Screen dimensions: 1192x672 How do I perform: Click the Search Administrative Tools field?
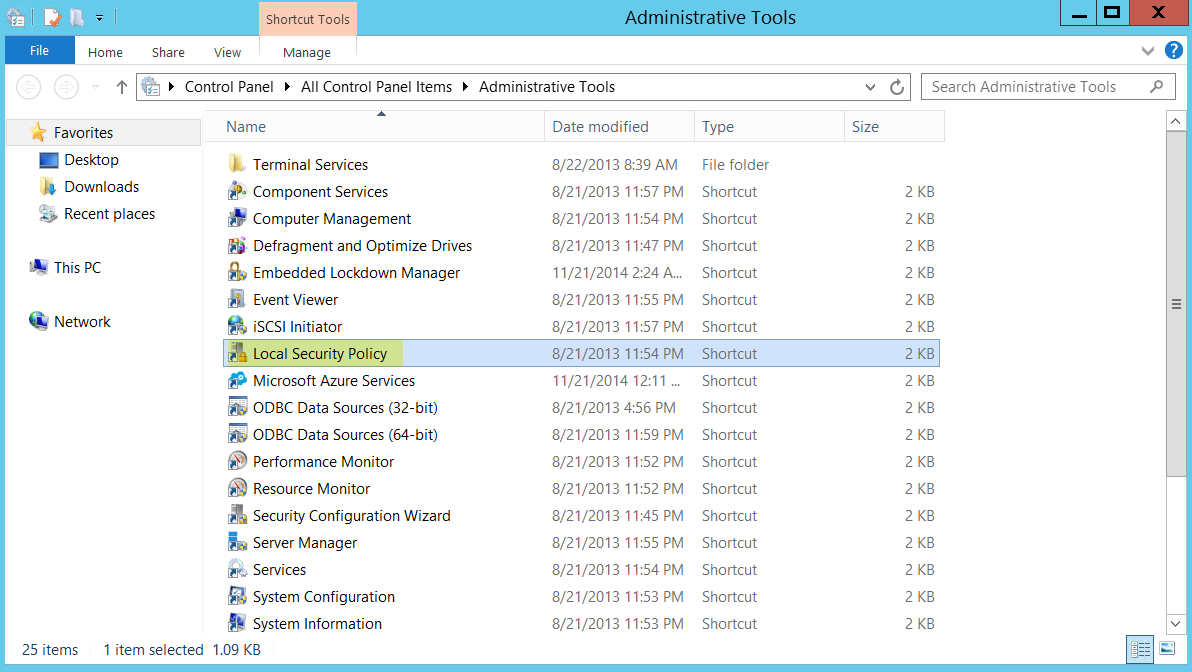[x=1035, y=87]
